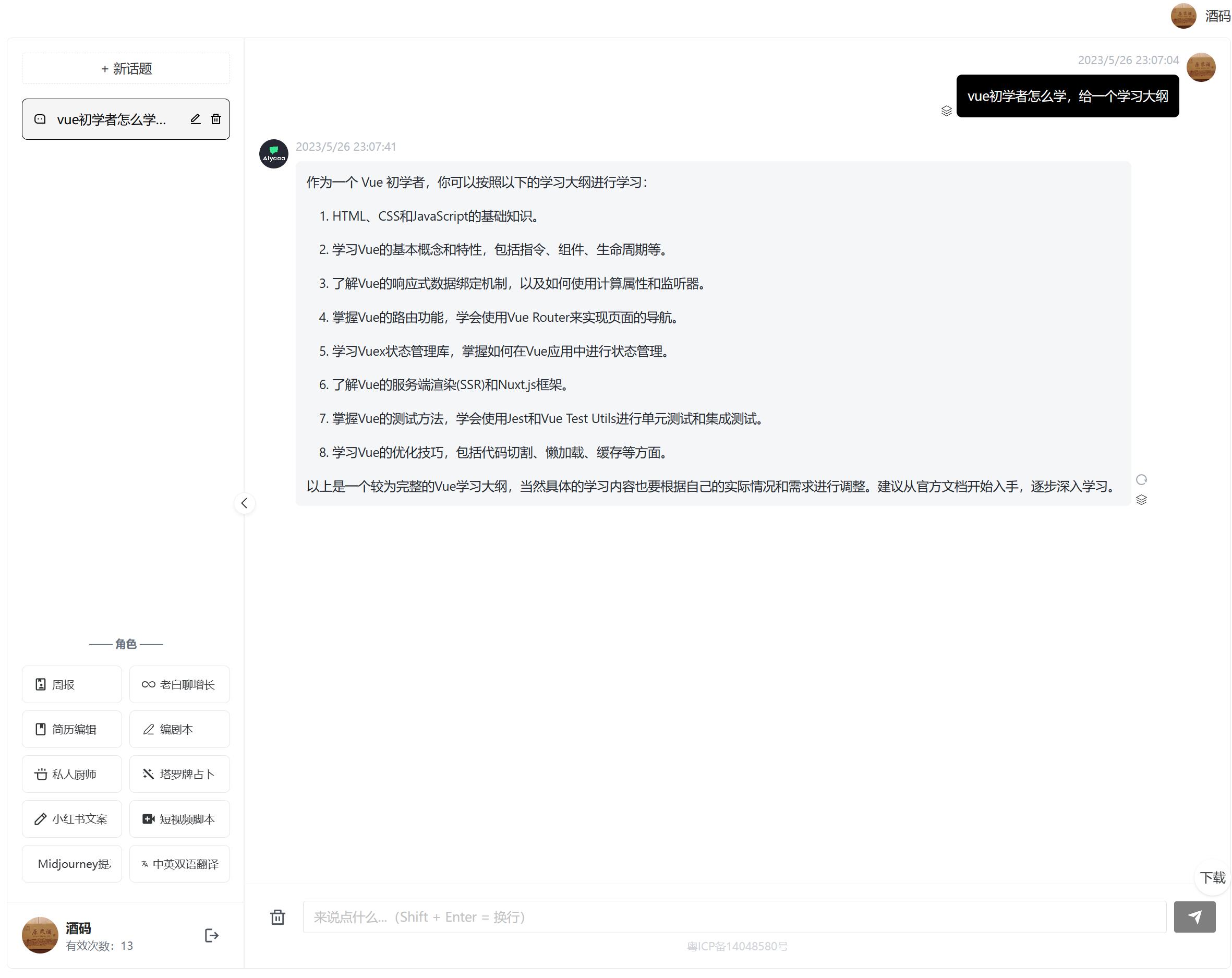1232x978 pixels.
Task: Click the logout icon in the sidebar footer
Action: point(211,935)
